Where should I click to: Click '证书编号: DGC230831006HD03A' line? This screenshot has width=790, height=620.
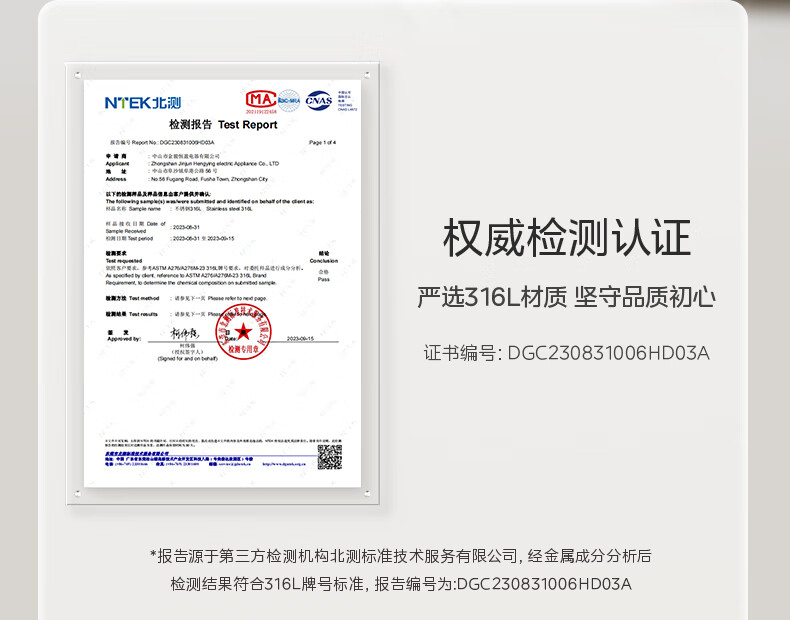pos(566,353)
